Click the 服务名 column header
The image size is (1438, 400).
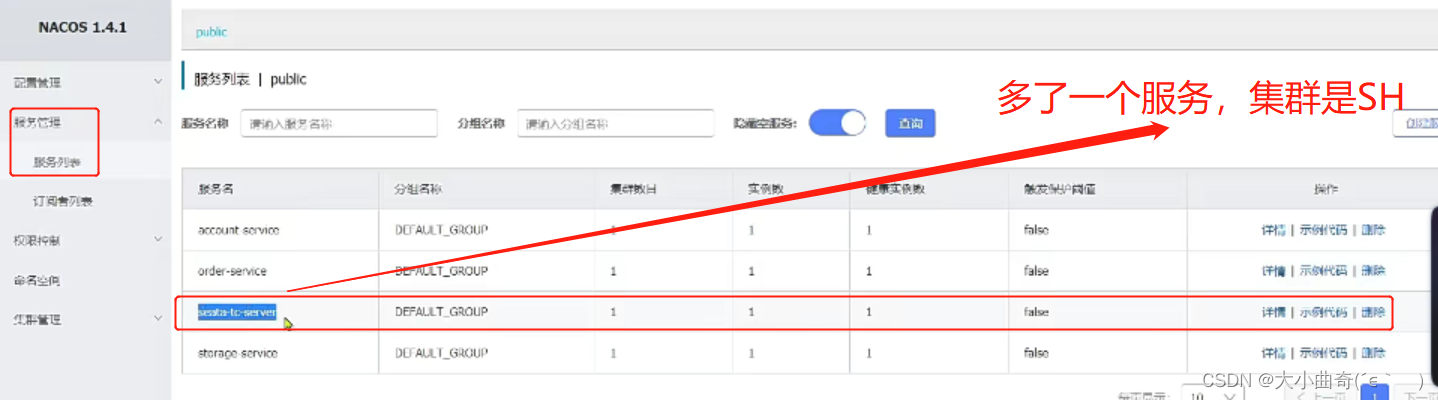215,189
